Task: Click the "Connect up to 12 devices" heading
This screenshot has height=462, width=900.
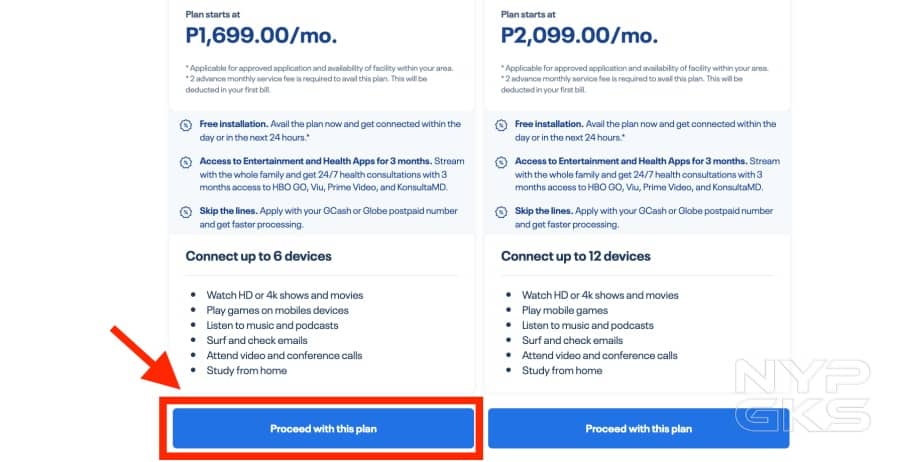Action: pyautogui.click(x=577, y=256)
